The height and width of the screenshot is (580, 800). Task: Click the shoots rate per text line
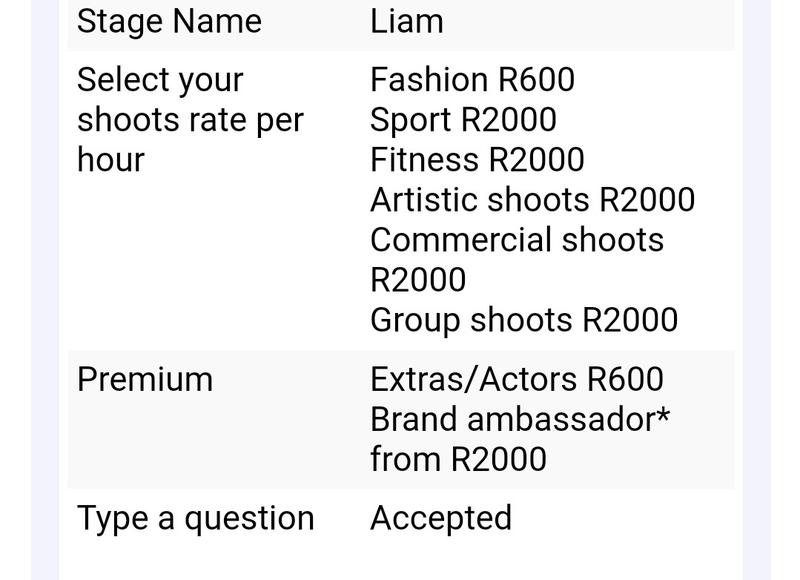pyautogui.click(x=190, y=120)
